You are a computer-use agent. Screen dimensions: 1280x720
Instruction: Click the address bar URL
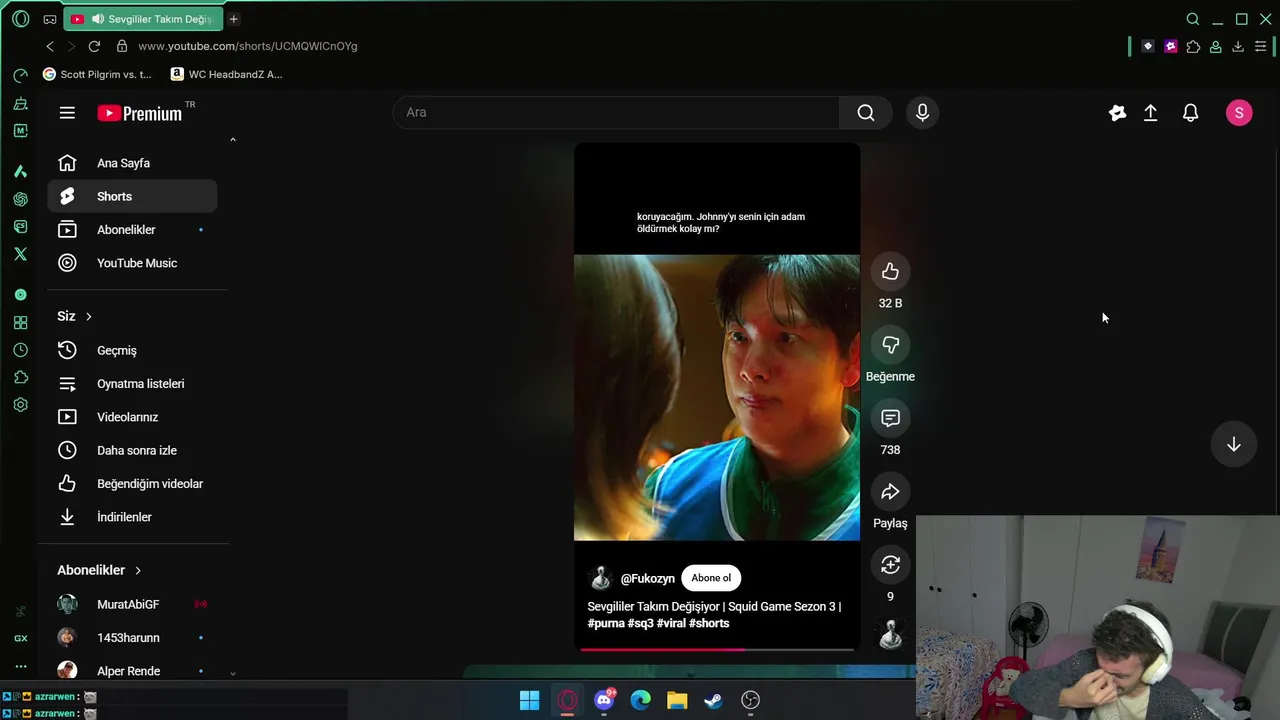[248, 46]
